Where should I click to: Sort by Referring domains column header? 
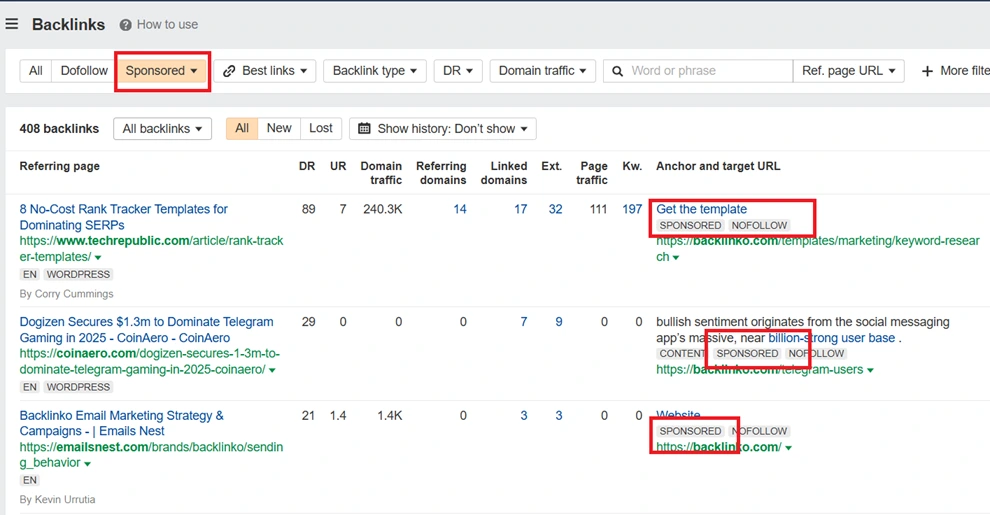441,173
